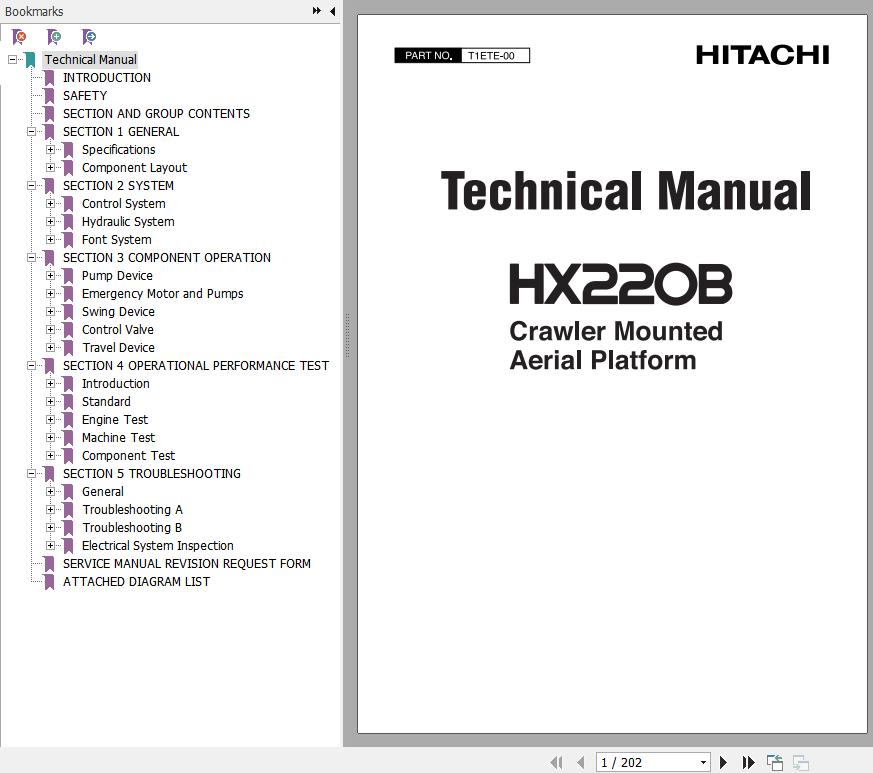Select the Technical Manual root bookmark

90,60
